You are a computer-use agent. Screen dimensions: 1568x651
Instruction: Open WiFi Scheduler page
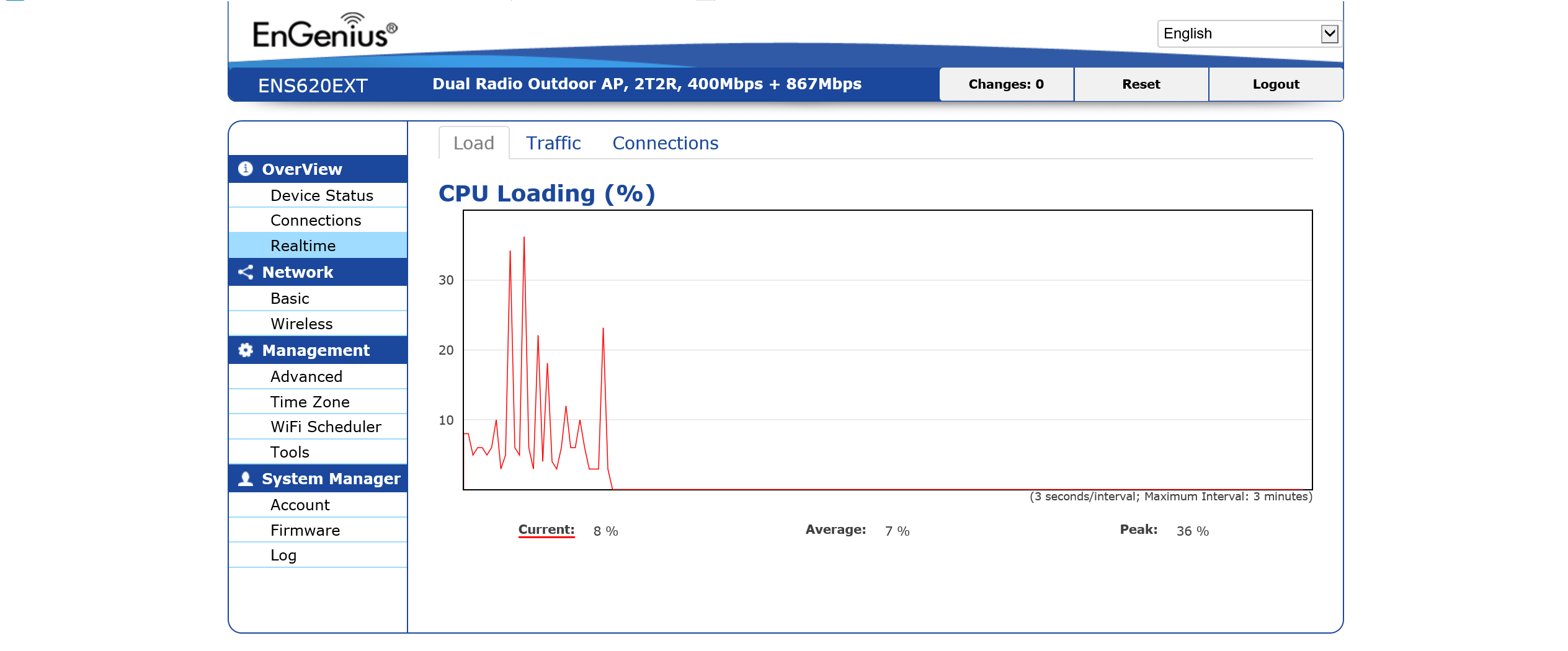click(318, 427)
